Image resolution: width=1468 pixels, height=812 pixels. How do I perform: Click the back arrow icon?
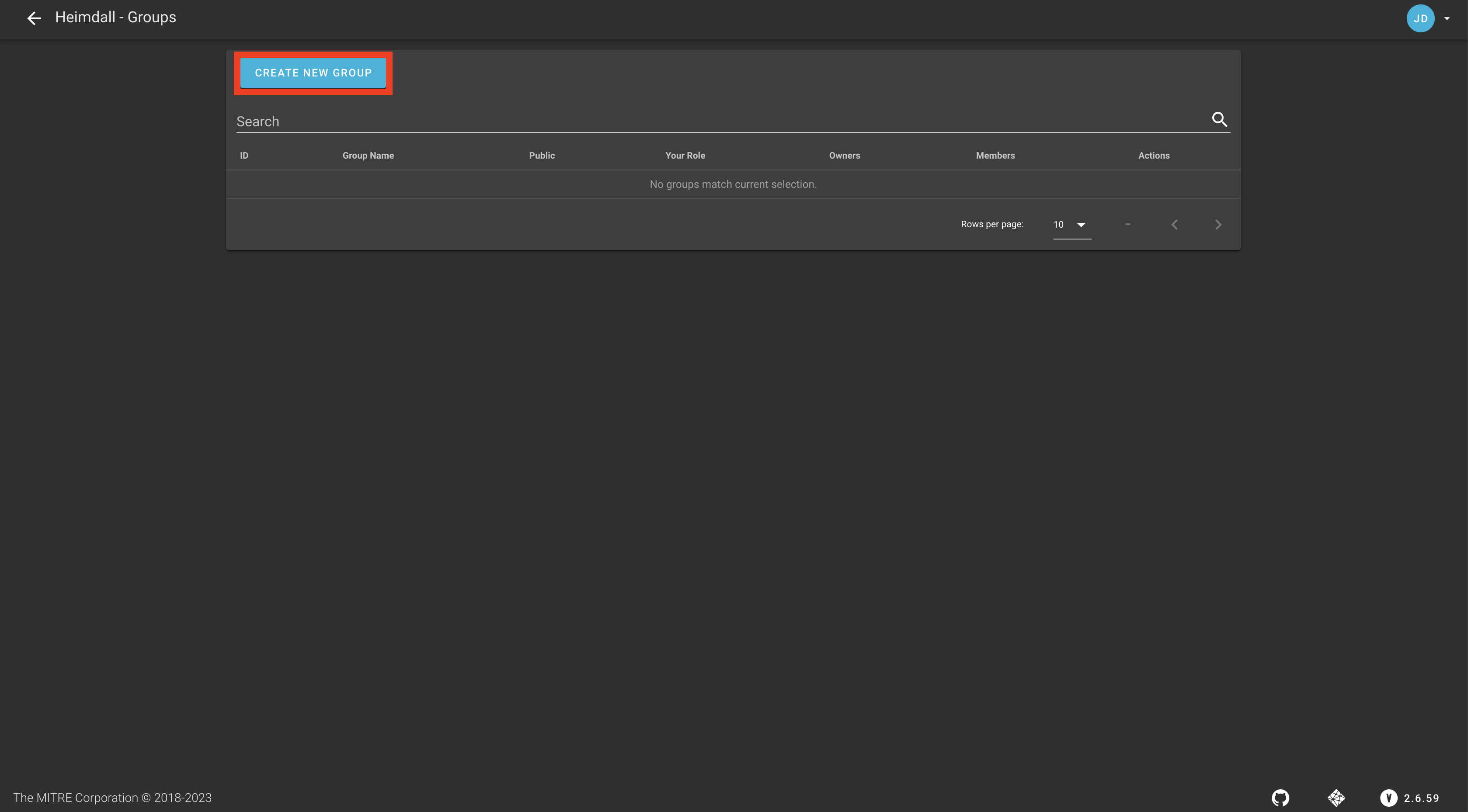click(34, 18)
